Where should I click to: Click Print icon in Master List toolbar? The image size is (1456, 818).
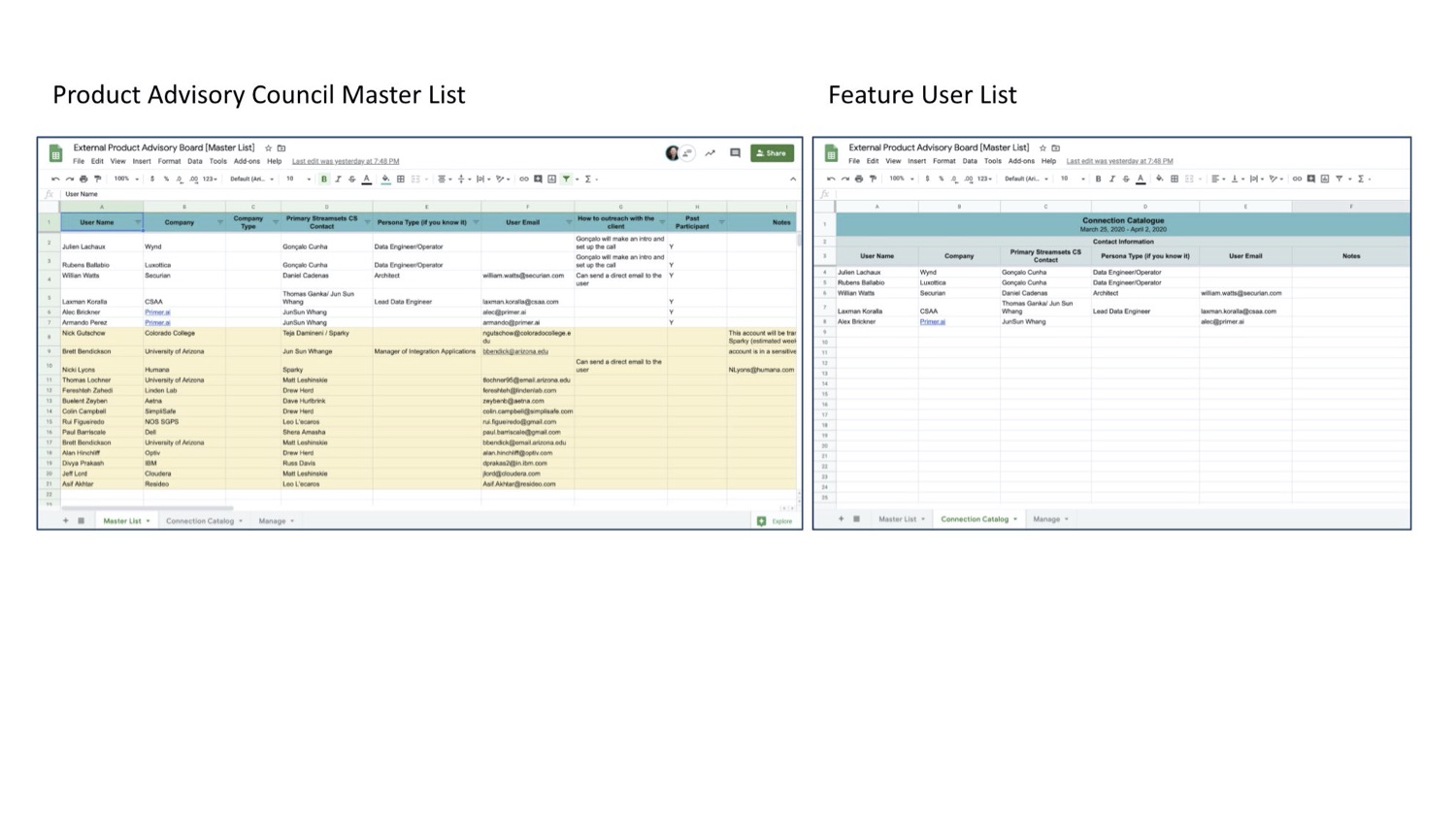click(x=83, y=179)
